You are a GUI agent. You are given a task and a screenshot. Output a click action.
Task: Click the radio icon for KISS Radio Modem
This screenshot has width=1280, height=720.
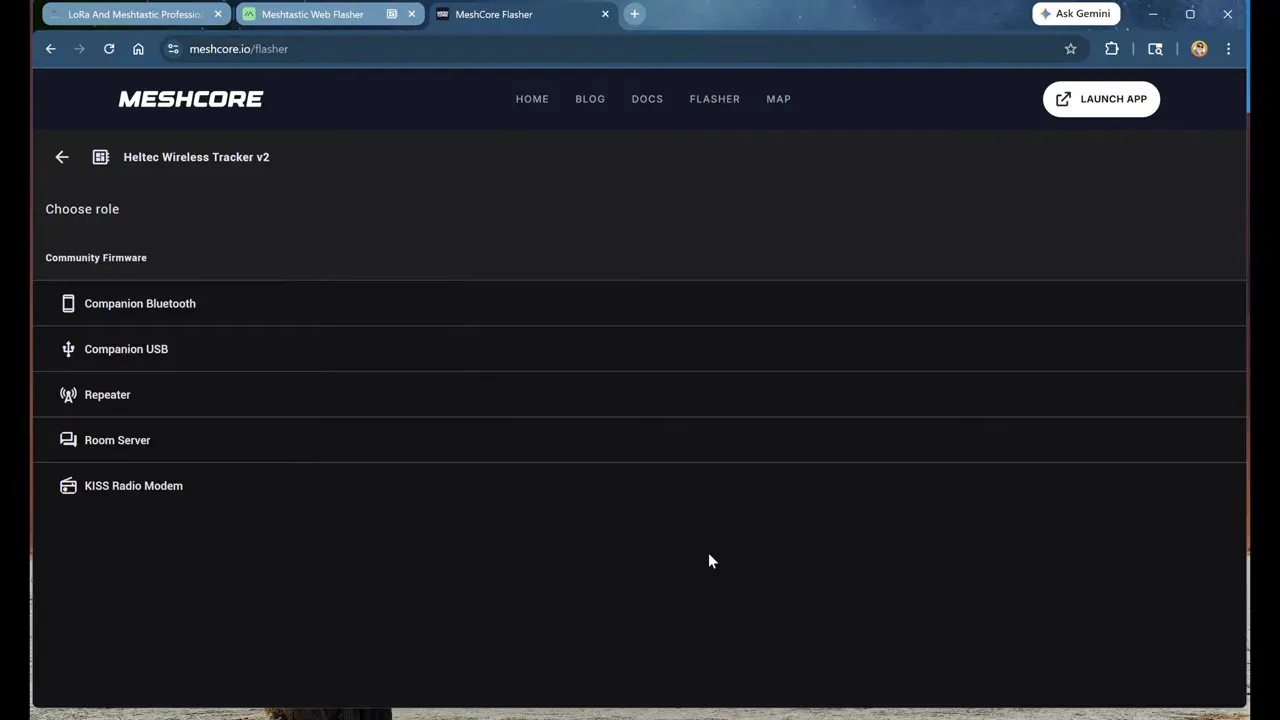68,486
